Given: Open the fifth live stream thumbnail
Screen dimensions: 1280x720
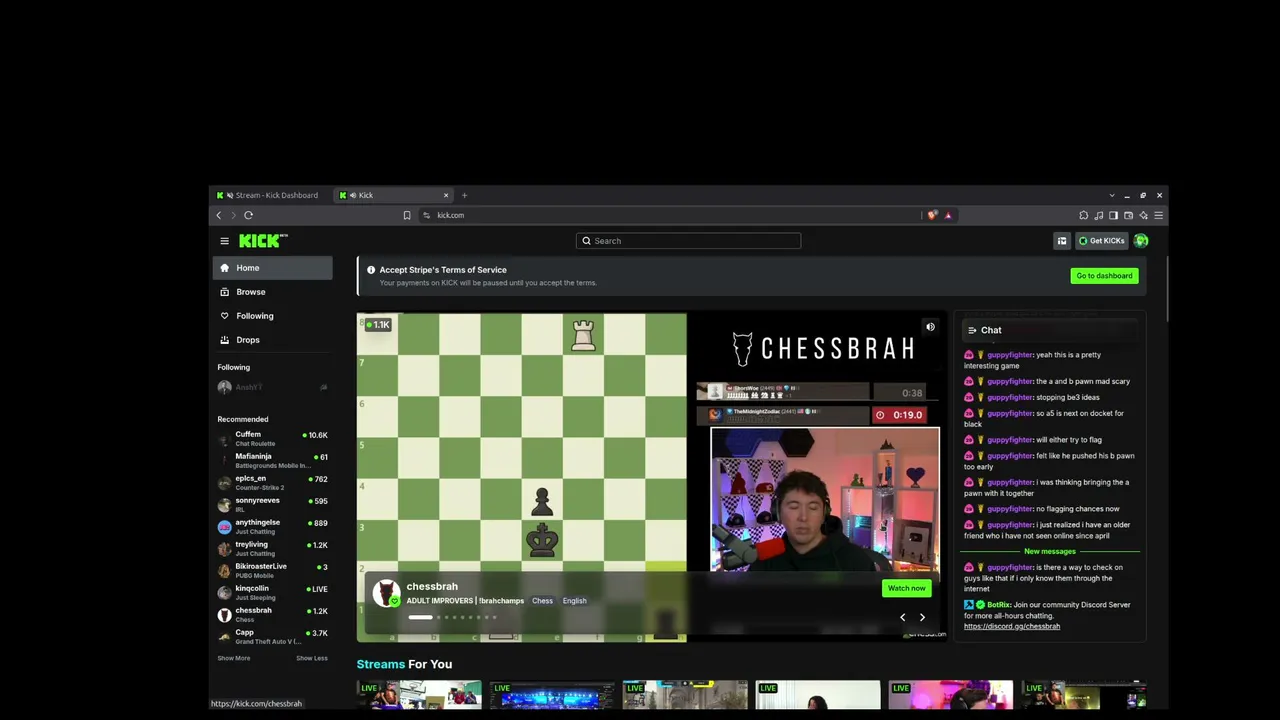Looking at the screenshot, I should pos(951,695).
